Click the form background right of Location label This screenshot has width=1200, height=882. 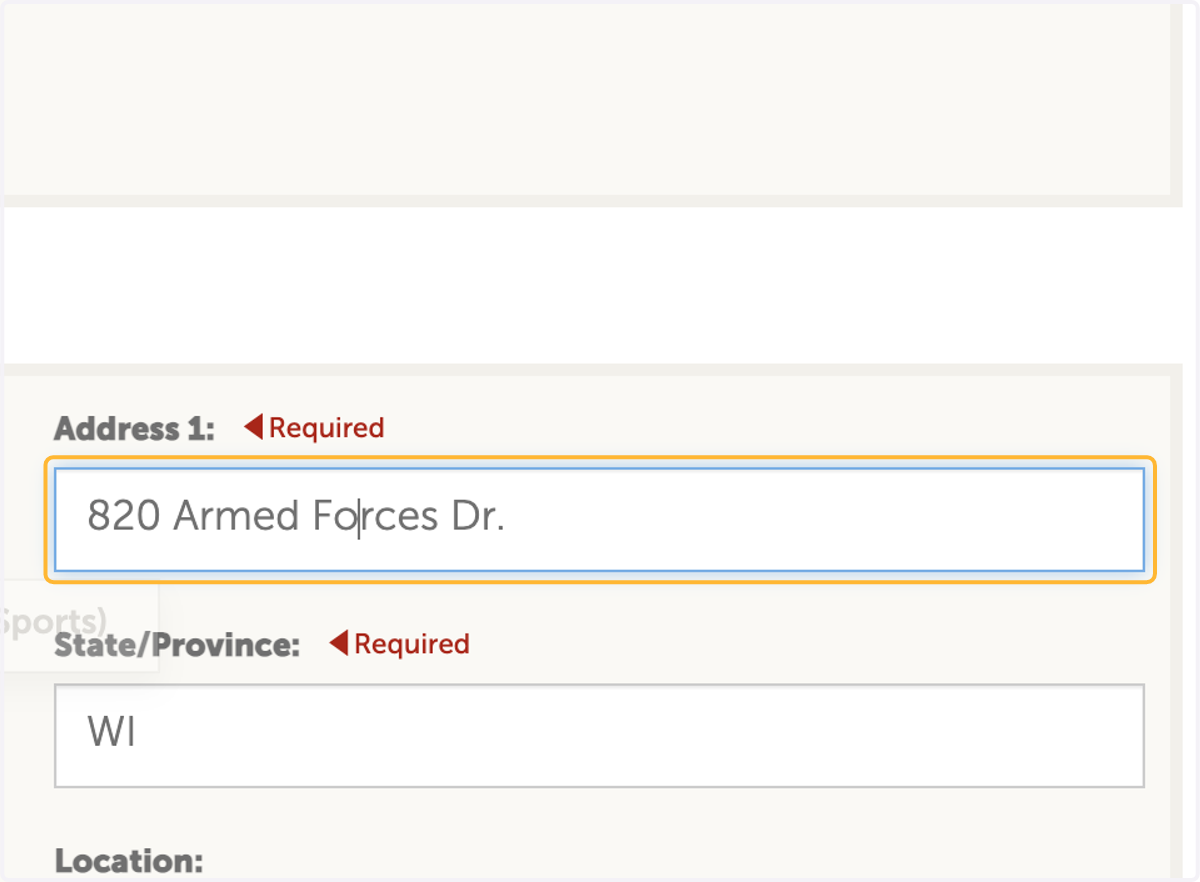pos(680,861)
